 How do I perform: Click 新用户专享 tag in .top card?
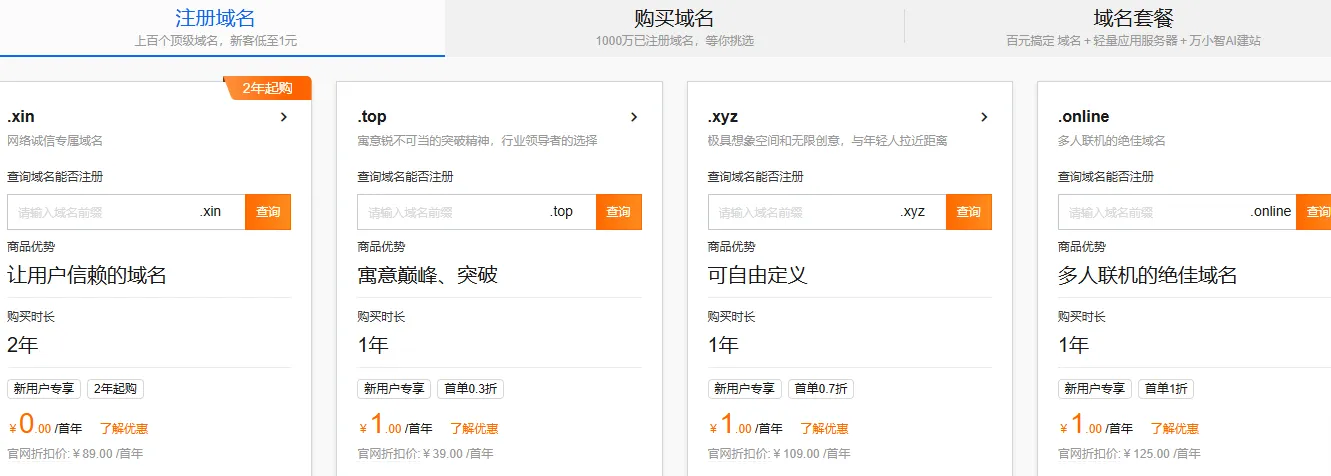[x=394, y=389]
